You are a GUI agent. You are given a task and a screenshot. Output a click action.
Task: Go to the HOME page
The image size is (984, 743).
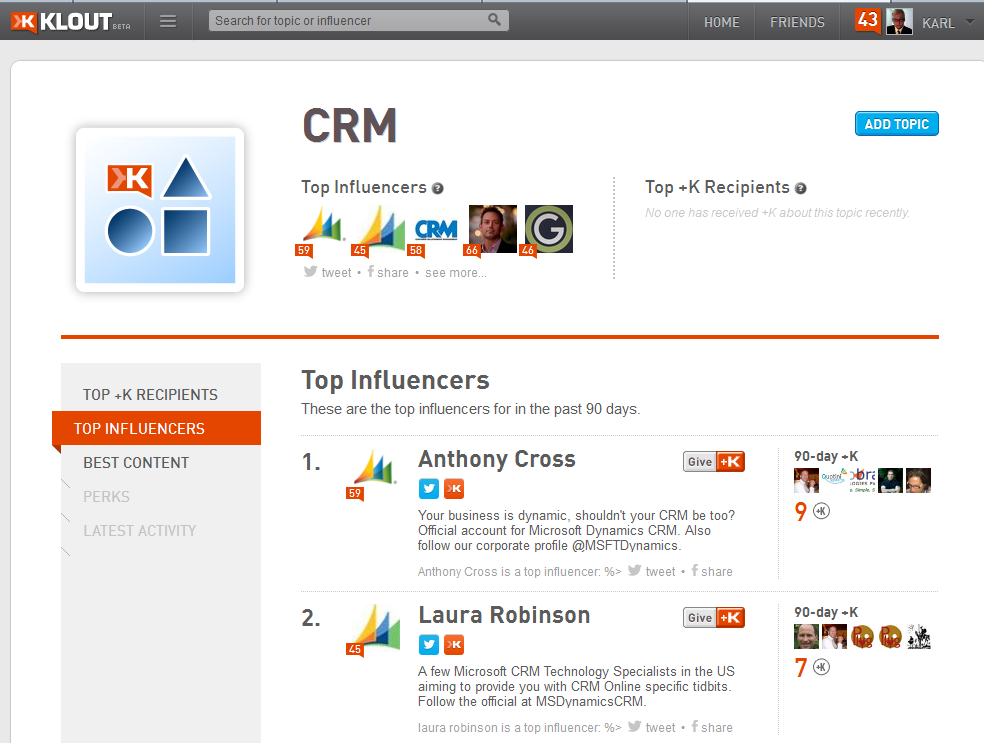point(722,23)
